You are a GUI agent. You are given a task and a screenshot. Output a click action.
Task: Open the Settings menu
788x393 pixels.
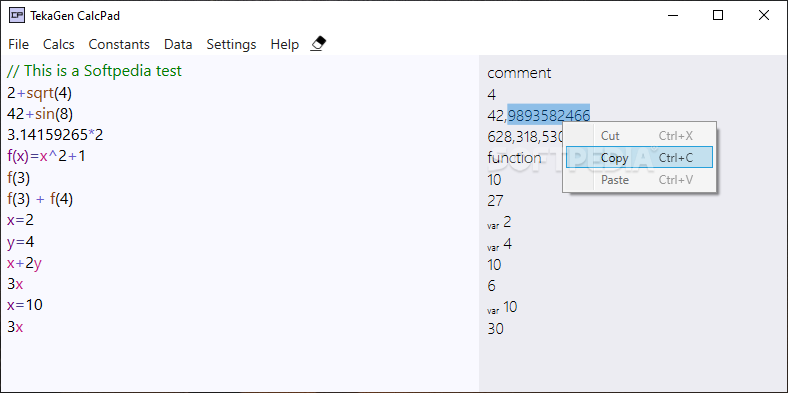[x=231, y=44]
